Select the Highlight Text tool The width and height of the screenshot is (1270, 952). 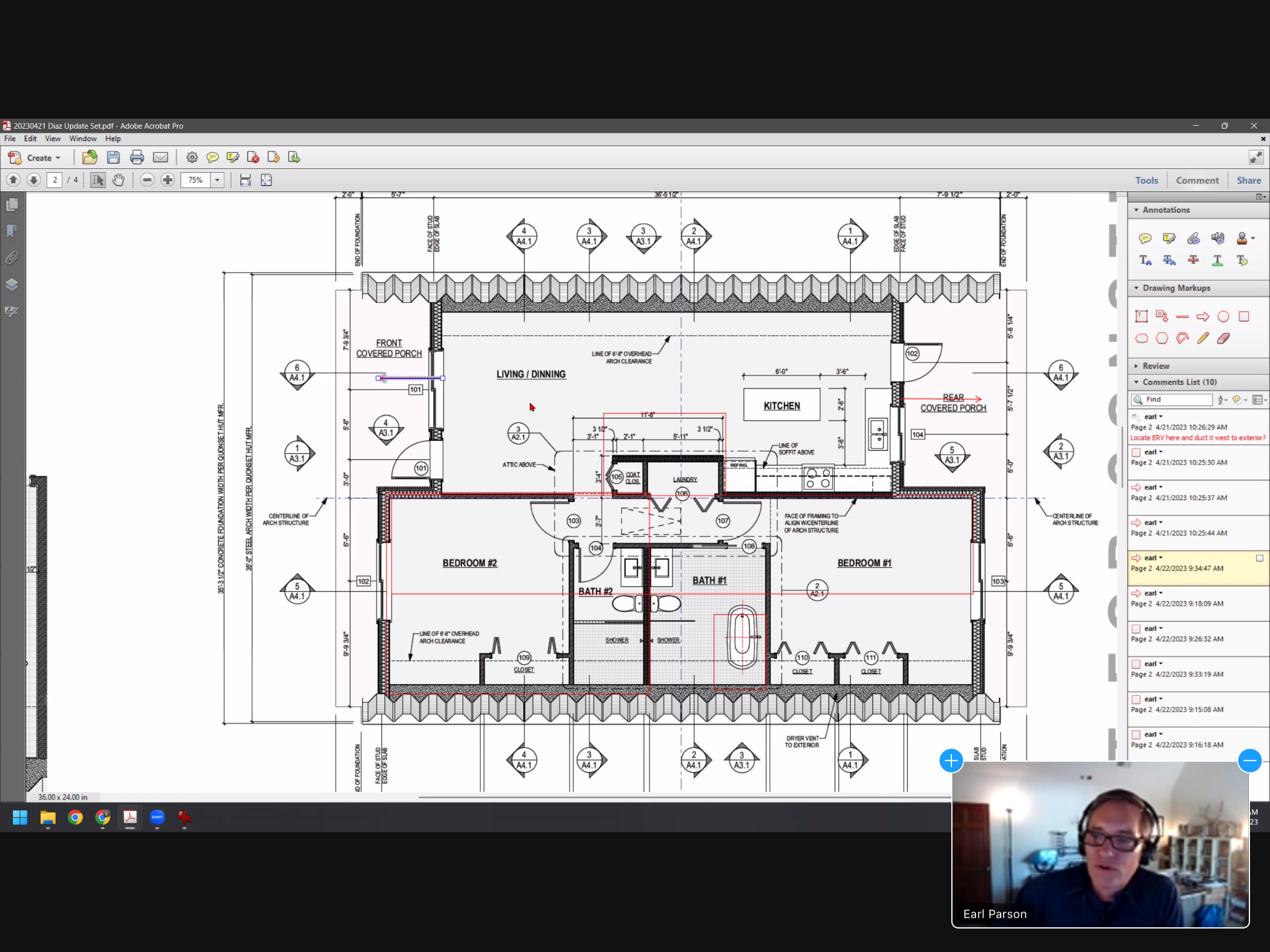(1168, 238)
